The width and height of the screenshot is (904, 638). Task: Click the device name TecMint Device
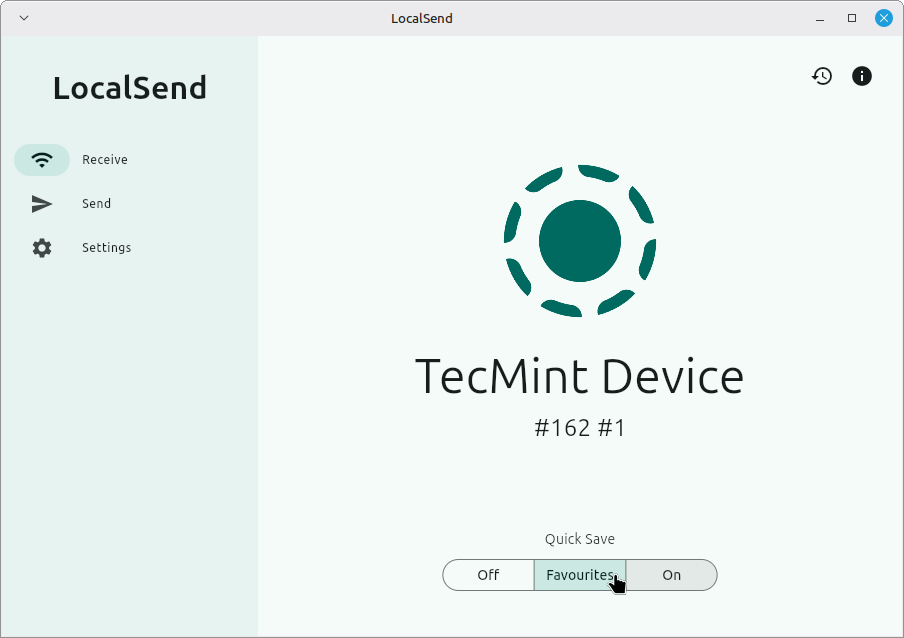click(x=579, y=377)
